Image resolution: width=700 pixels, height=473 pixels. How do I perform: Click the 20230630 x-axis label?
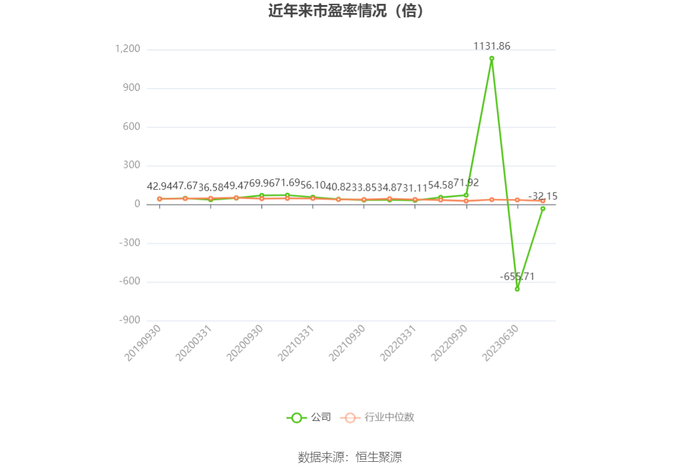coord(500,343)
